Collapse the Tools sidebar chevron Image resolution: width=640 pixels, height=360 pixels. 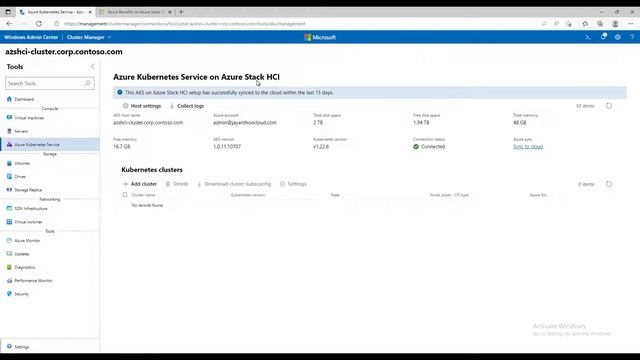tap(93, 67)
